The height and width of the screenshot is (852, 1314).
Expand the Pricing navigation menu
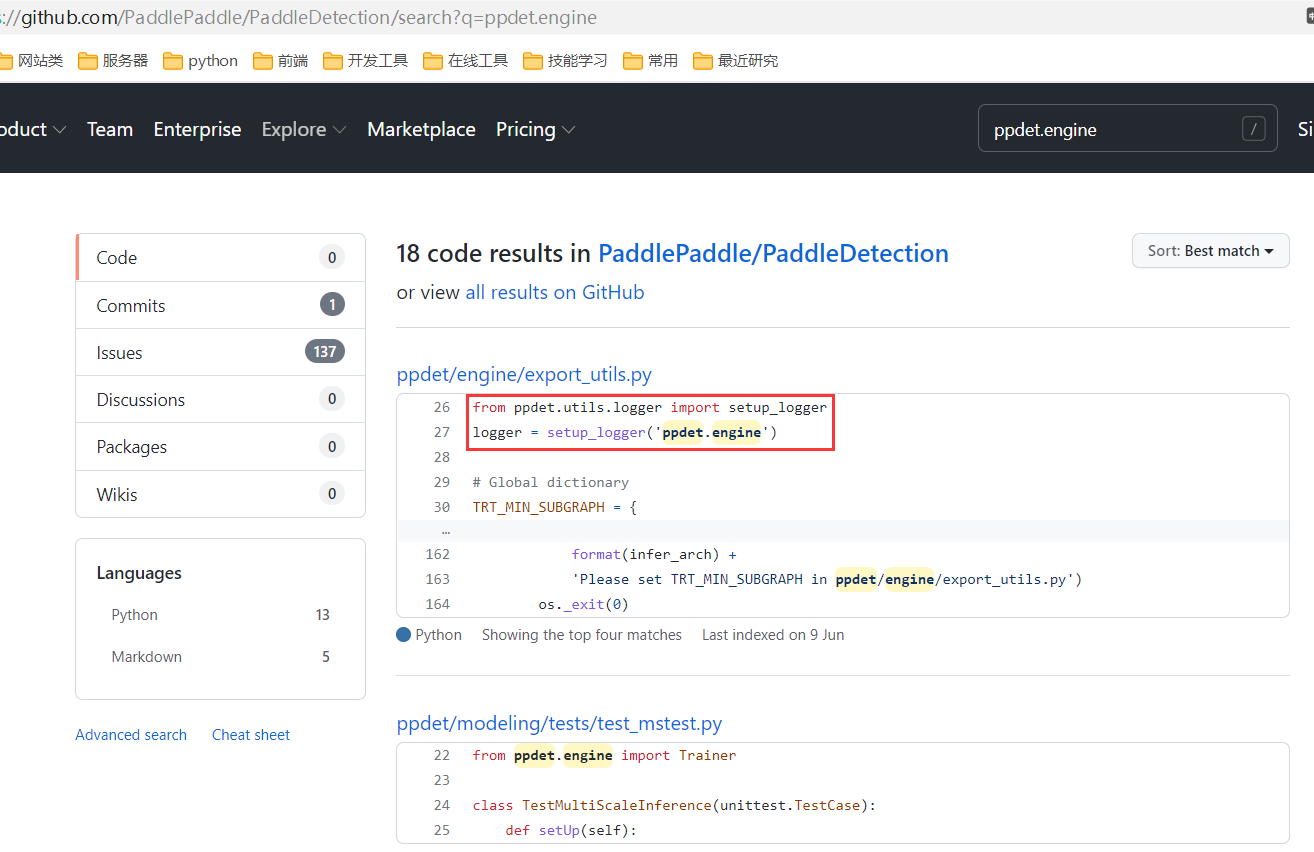535,129
